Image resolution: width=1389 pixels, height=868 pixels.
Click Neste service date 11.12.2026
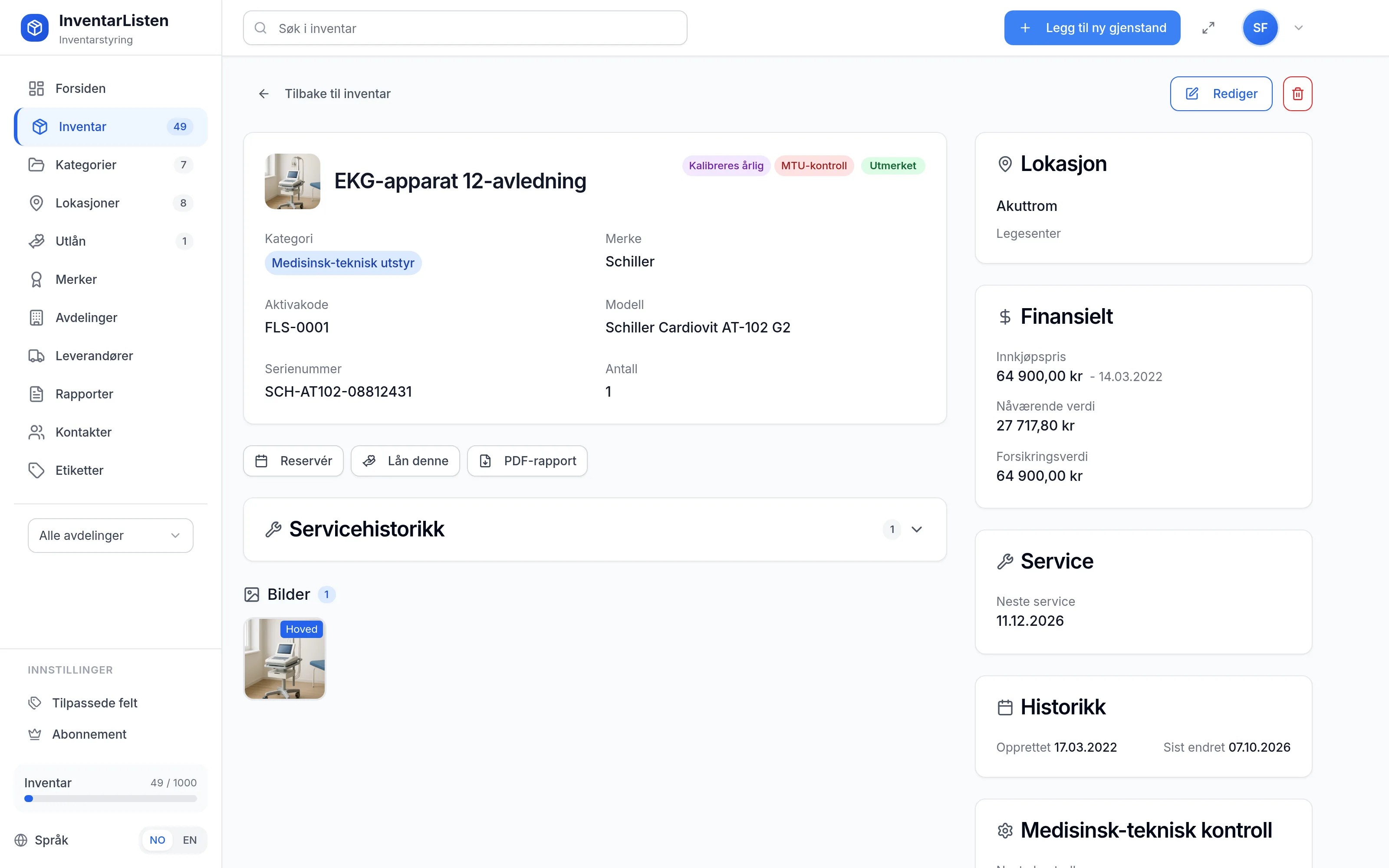point(1030,621)
